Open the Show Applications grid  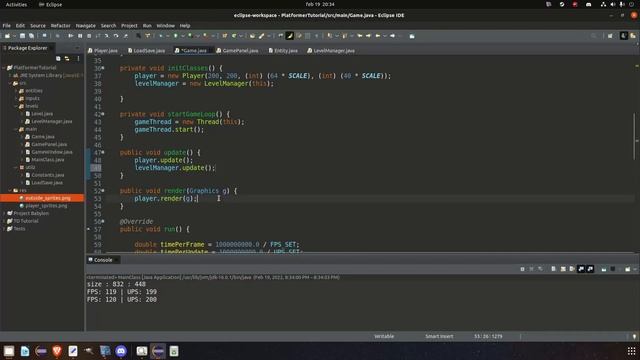pos(631,351)
